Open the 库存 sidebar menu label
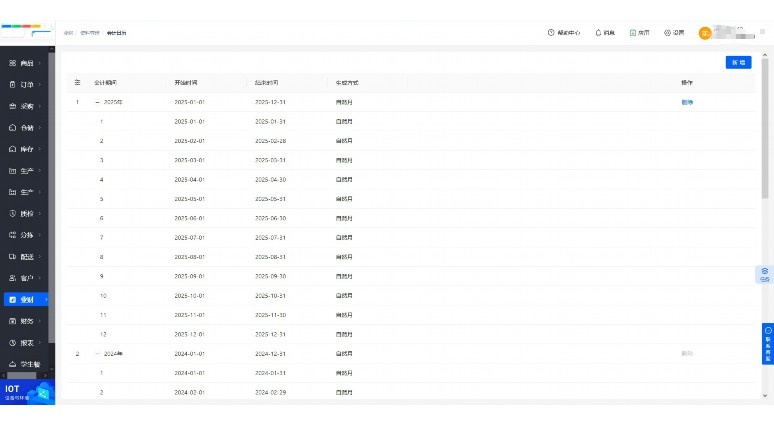This screenshot has width=774, height=425. (x=27, y=149)
